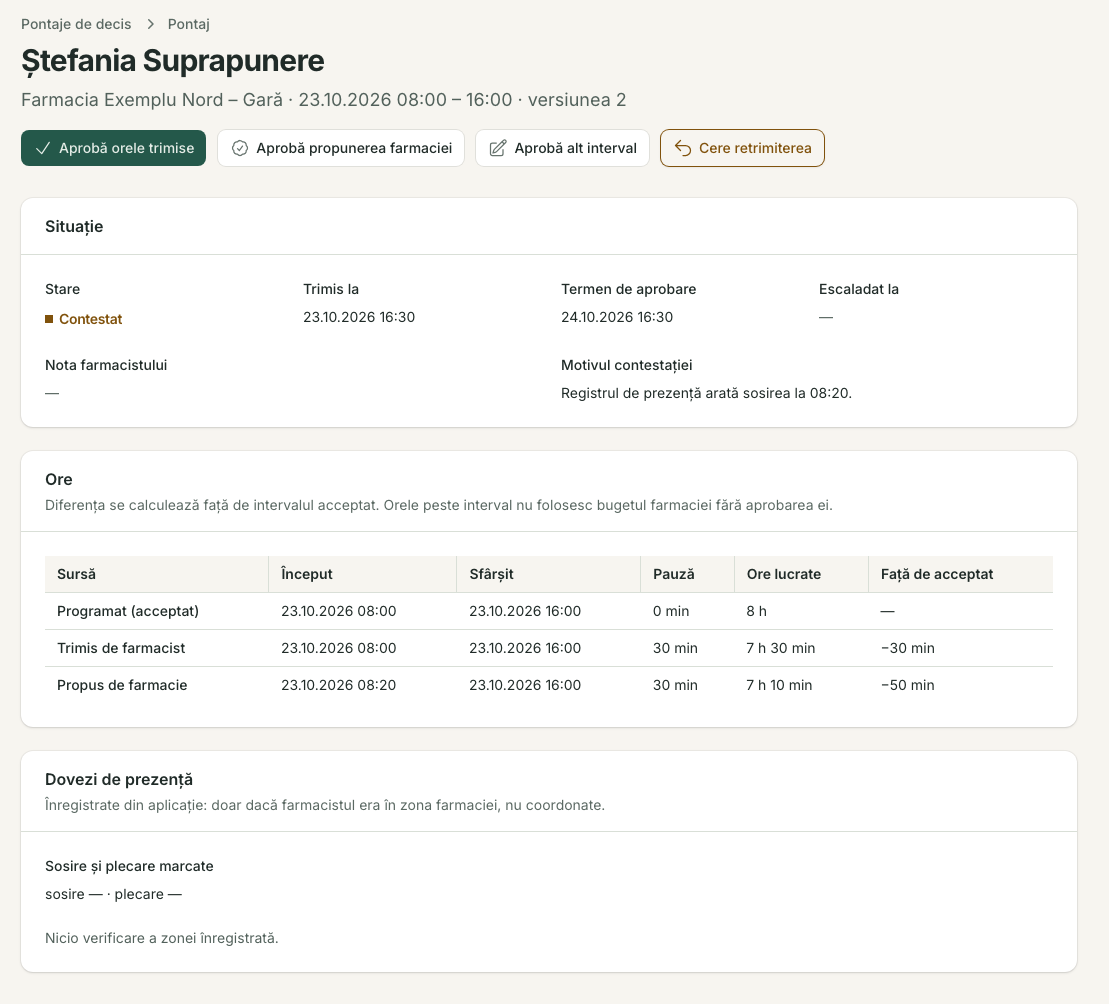Viewport: 1109px width, 1004px height.
Task: Click the checkmark icon on Aprobă orele trimise
Action: (43, 148)
